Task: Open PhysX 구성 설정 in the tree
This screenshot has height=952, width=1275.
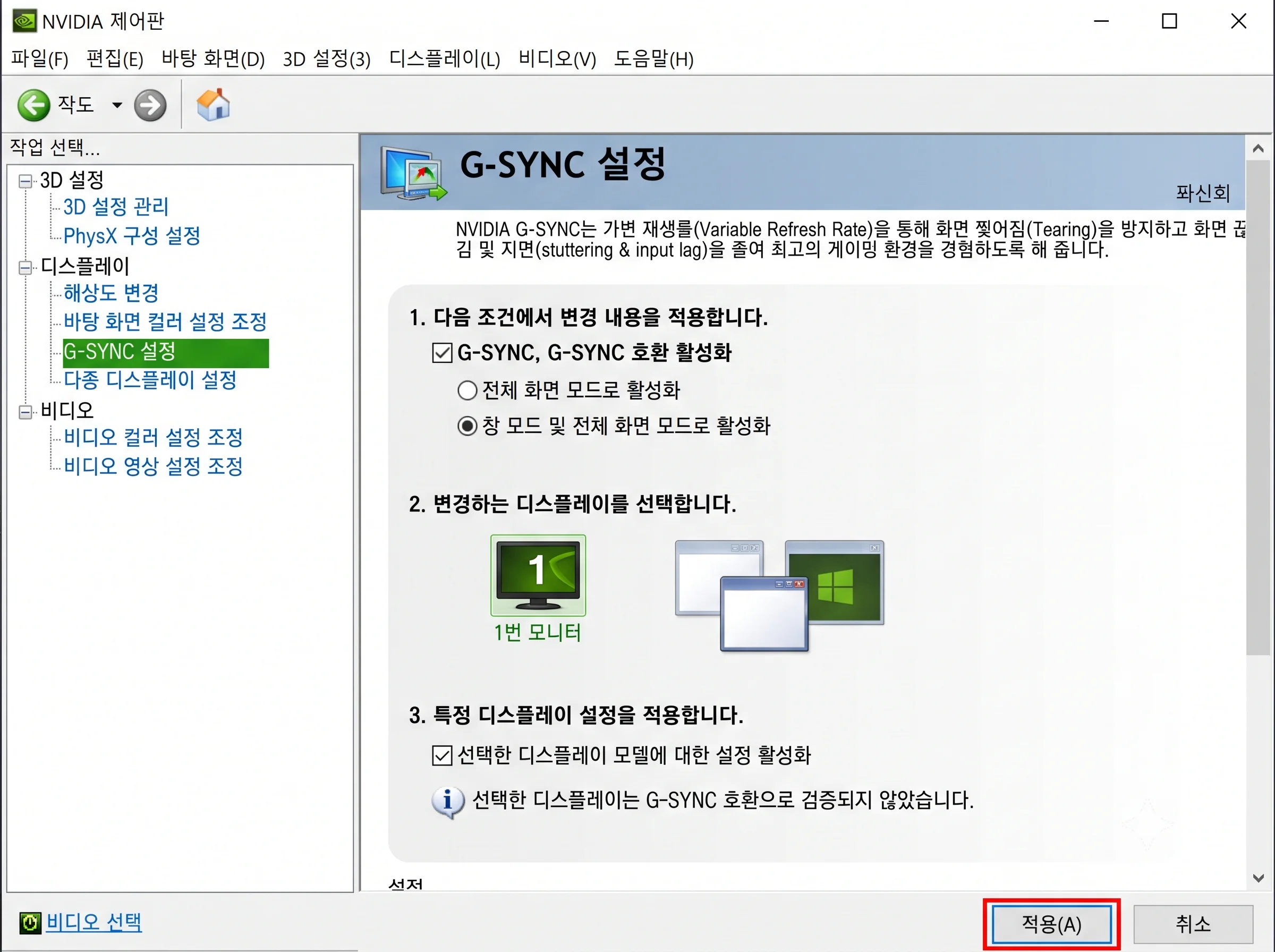Action: pos(132,235)
